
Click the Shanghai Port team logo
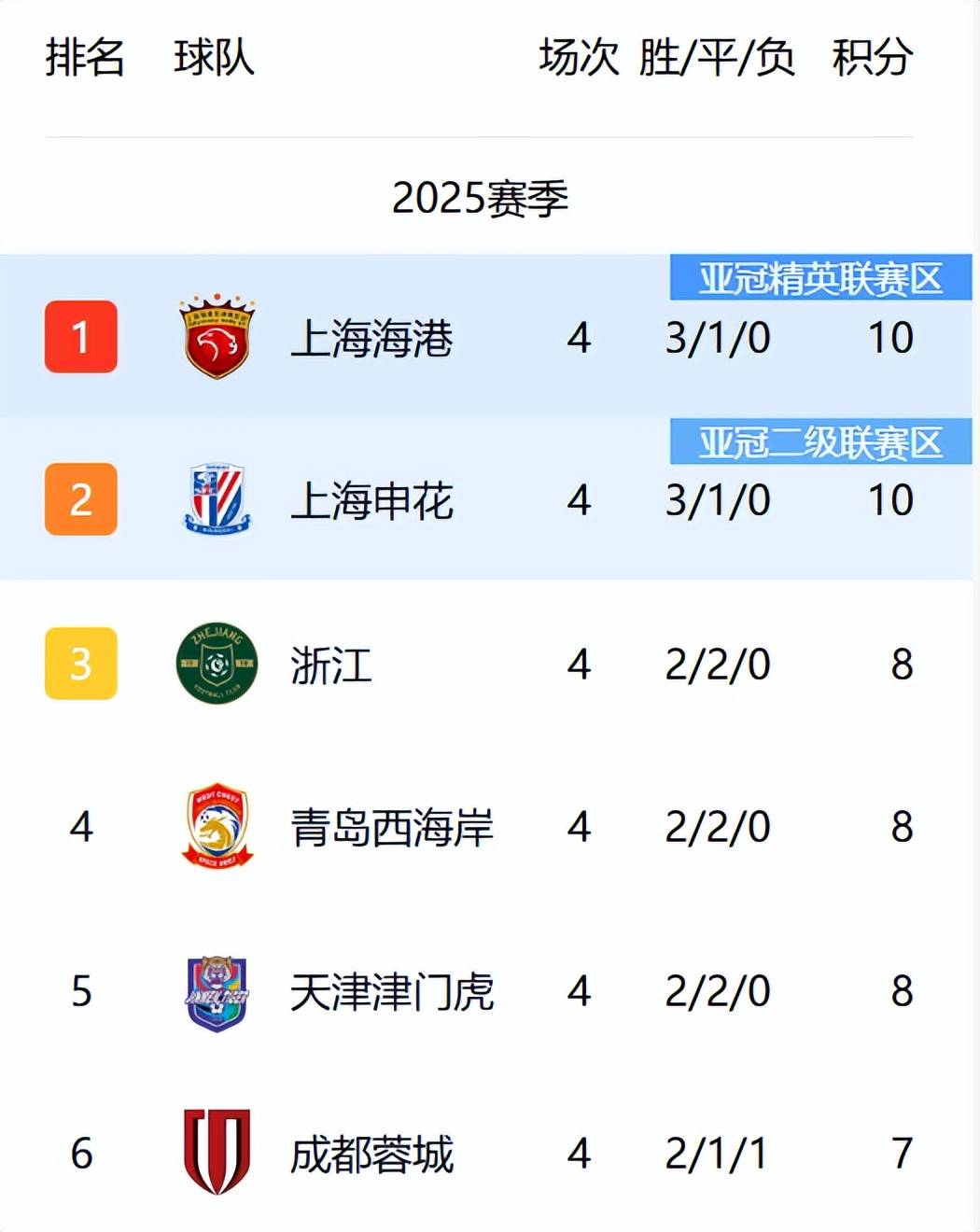217,338
